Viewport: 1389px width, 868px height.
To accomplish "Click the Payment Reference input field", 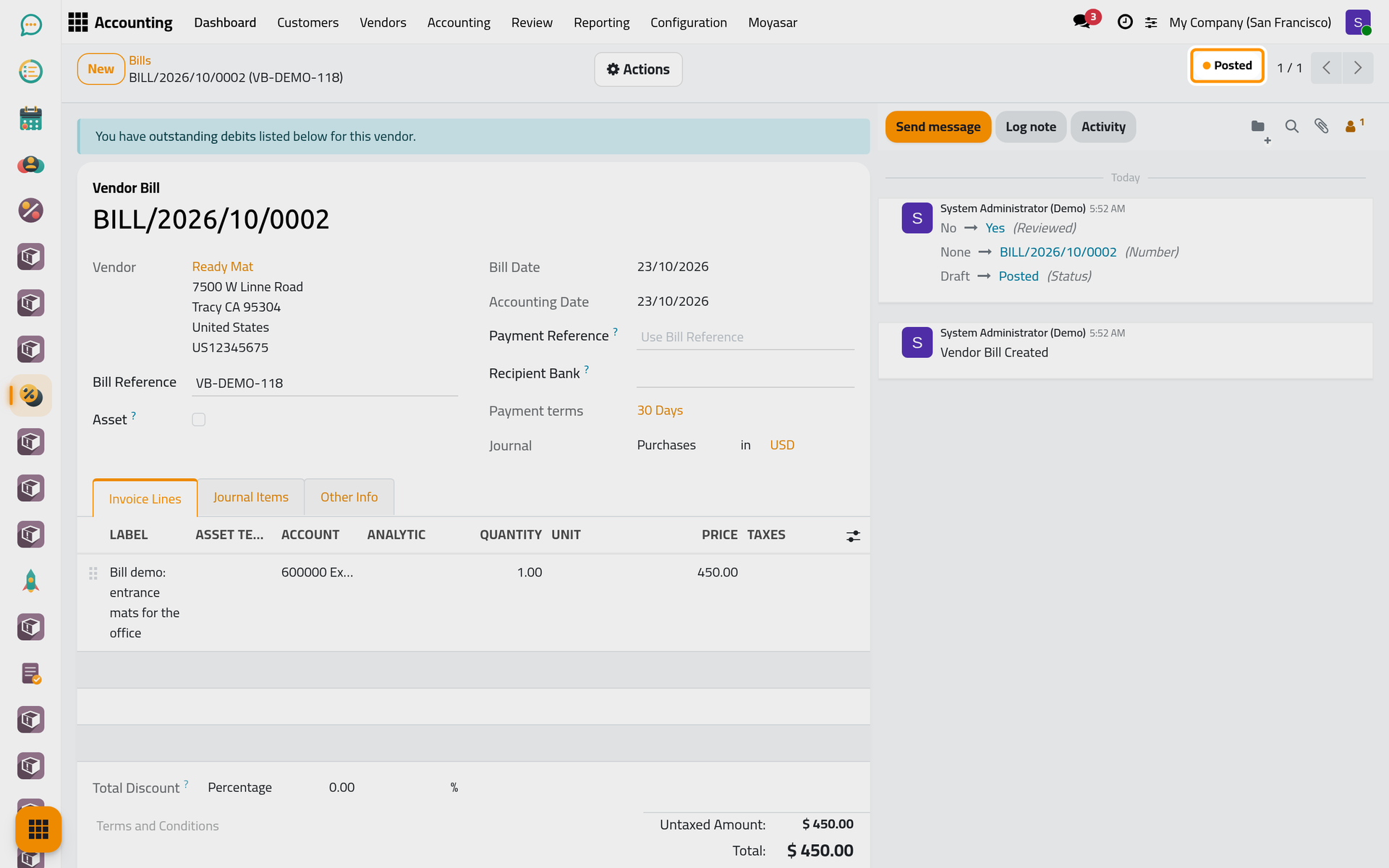I will coord(745,337).
